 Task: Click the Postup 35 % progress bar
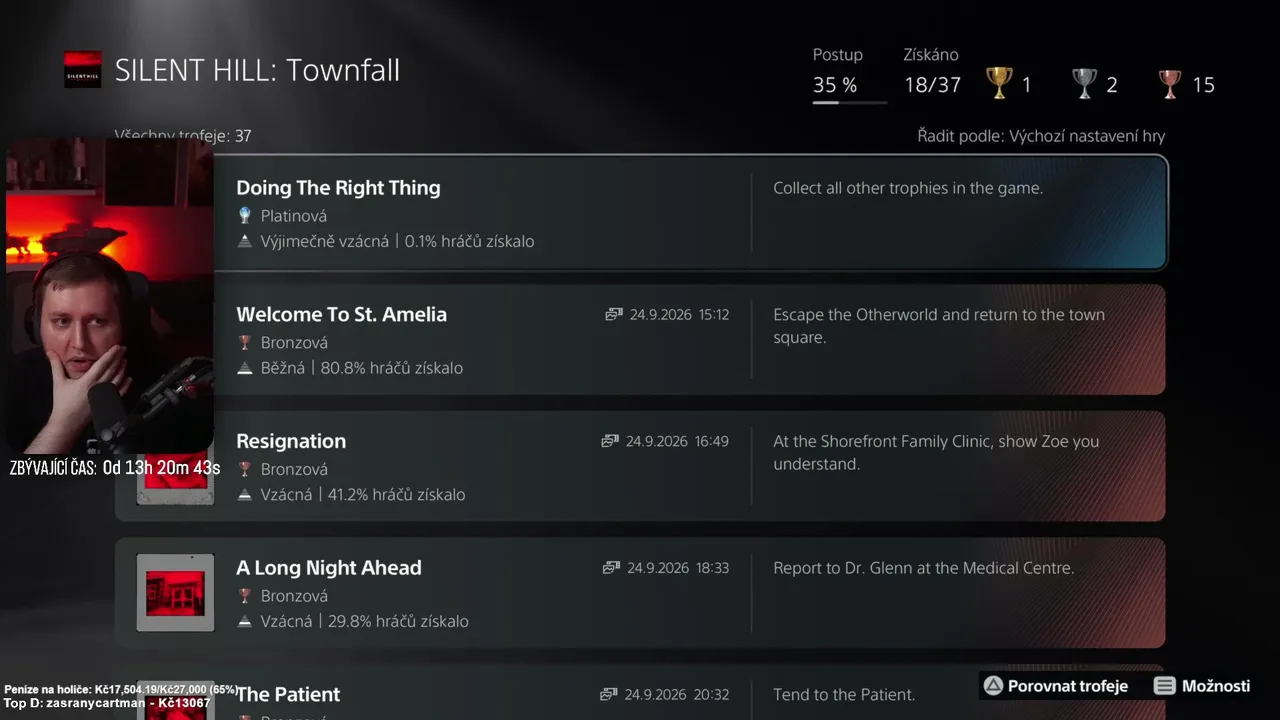click(x=849, y=102)
